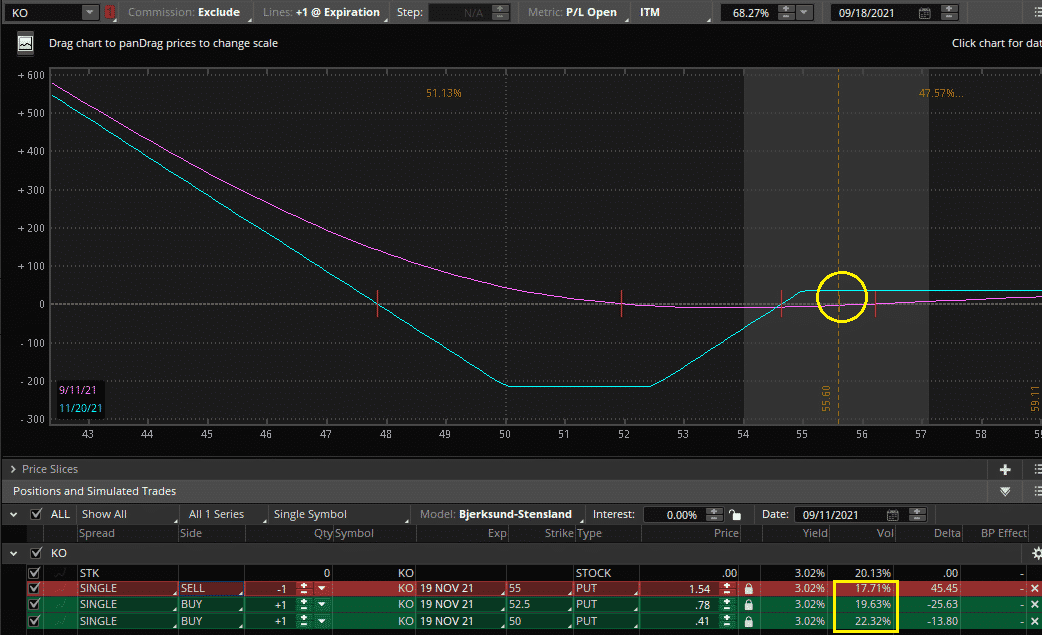Open Commission Exclude dropdown
The image size is (1042, 635).
coord(188,12)
